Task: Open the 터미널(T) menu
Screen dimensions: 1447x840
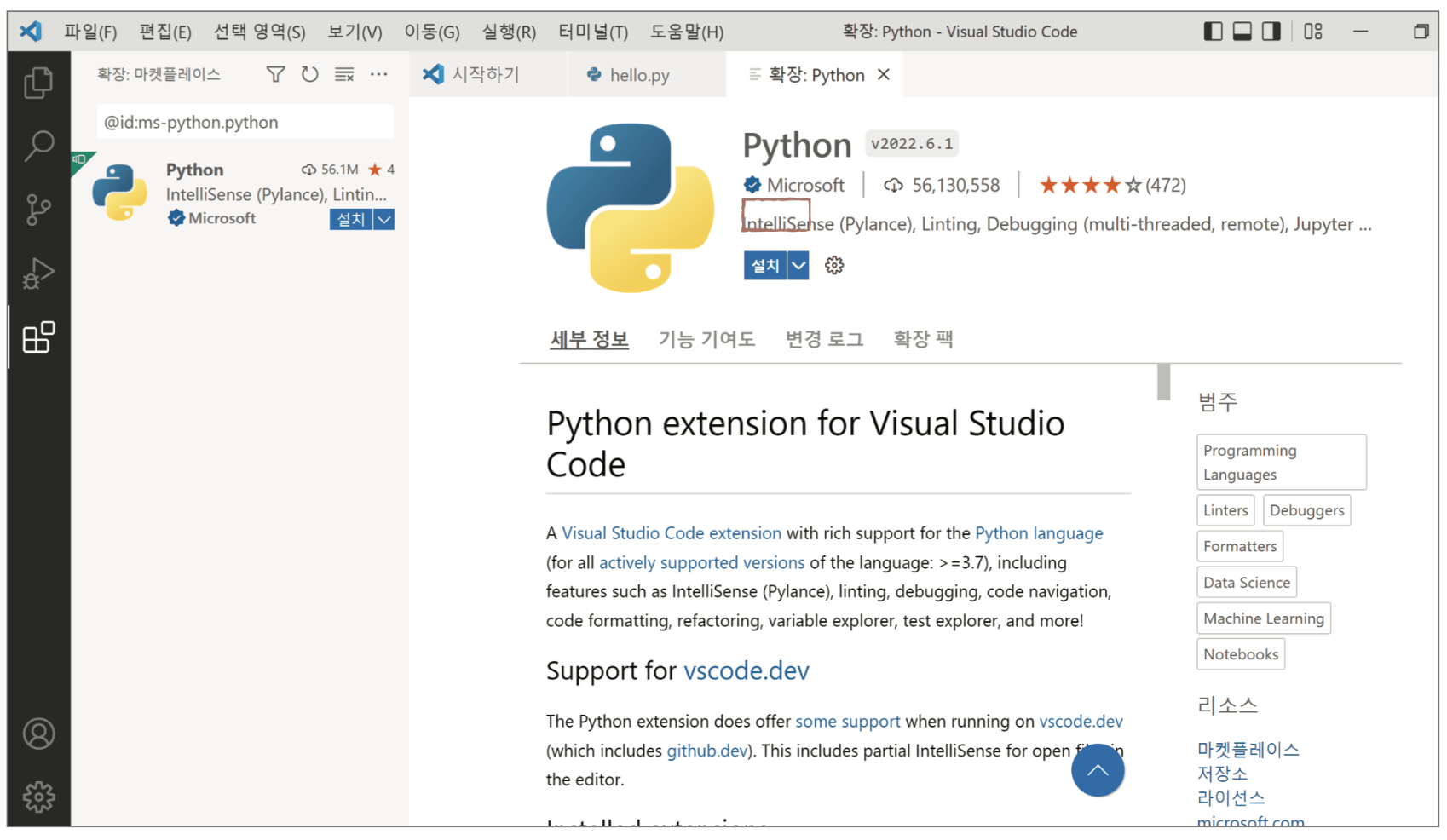Action: [x=593, y=32]
